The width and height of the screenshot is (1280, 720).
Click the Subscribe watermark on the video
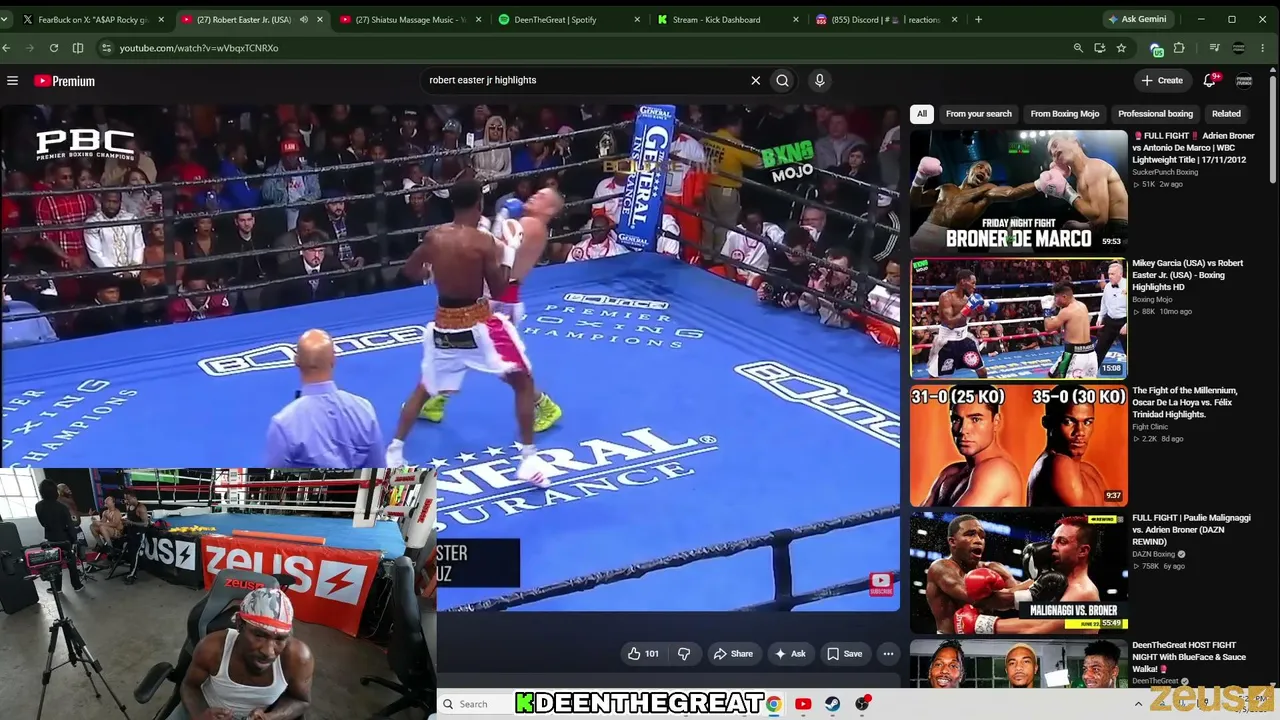pyautogui.click(x=880, y=583)
